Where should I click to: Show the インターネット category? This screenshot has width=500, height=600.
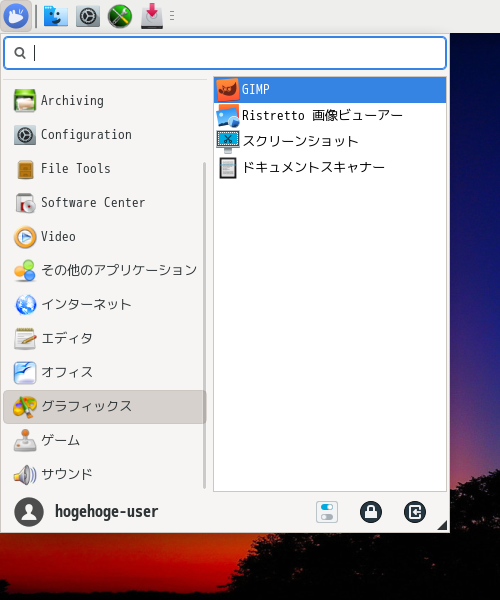point(105,305)
